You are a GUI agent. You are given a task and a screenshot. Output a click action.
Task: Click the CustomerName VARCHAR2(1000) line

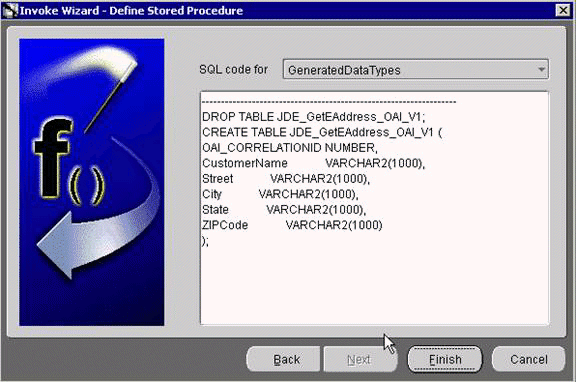click(313, 163)
